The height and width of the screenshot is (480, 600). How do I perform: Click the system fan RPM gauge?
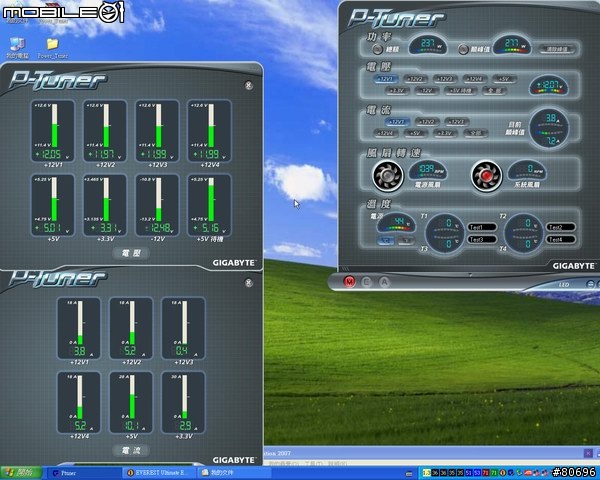click(527, 170)
